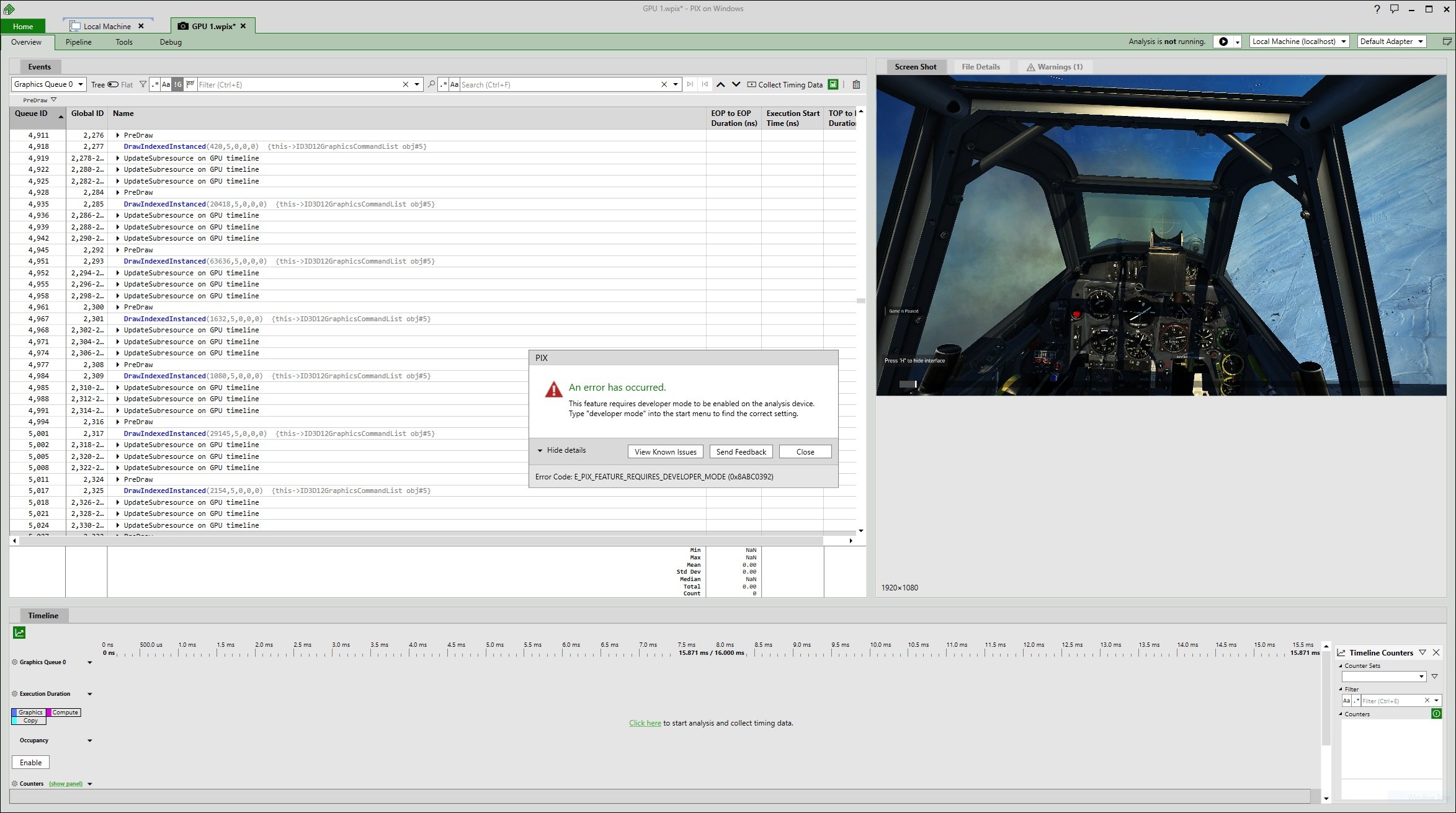Toggle the Tree/Flat view switch

[113, 84]
